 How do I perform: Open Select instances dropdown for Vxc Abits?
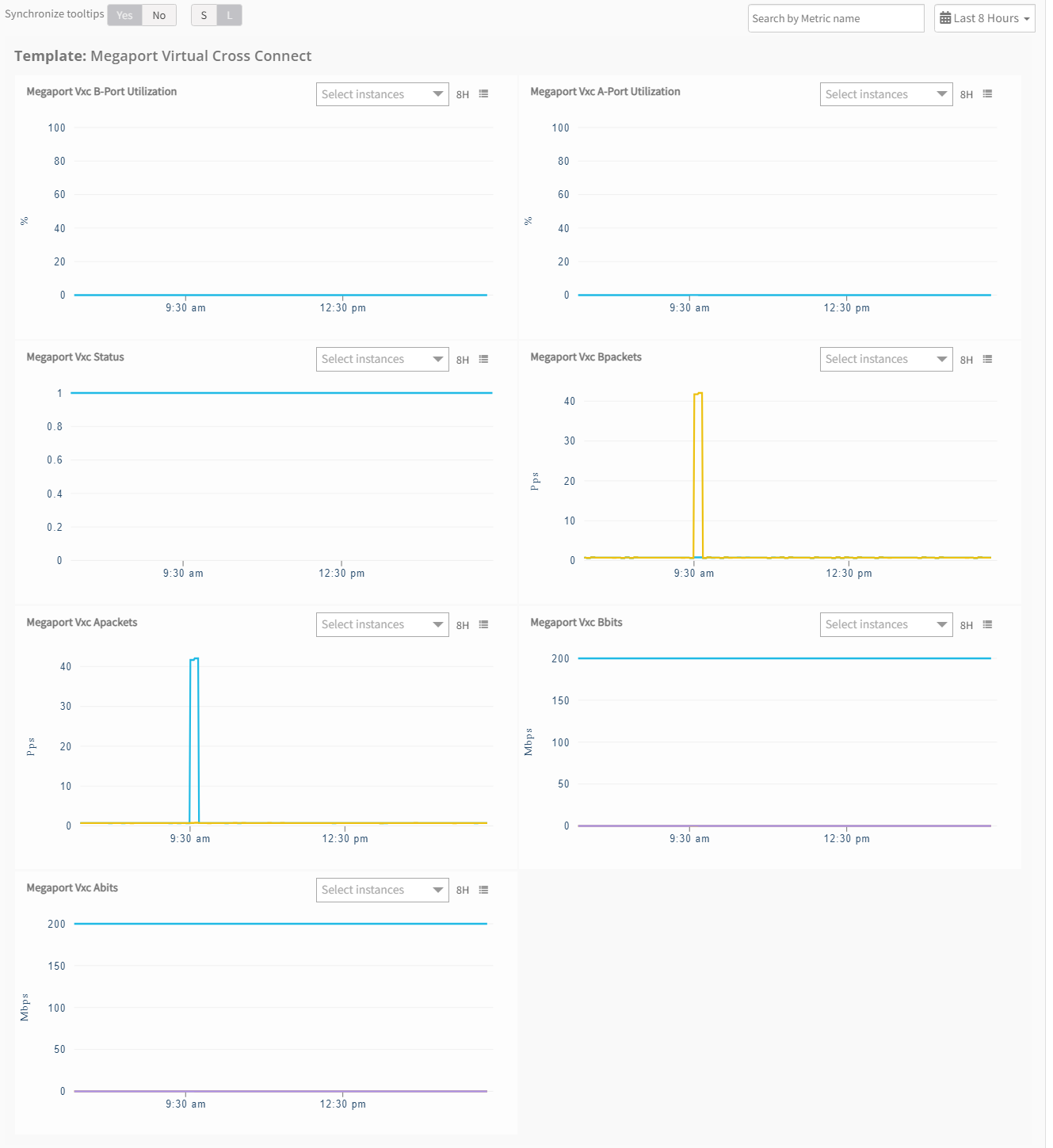point(382,890)
